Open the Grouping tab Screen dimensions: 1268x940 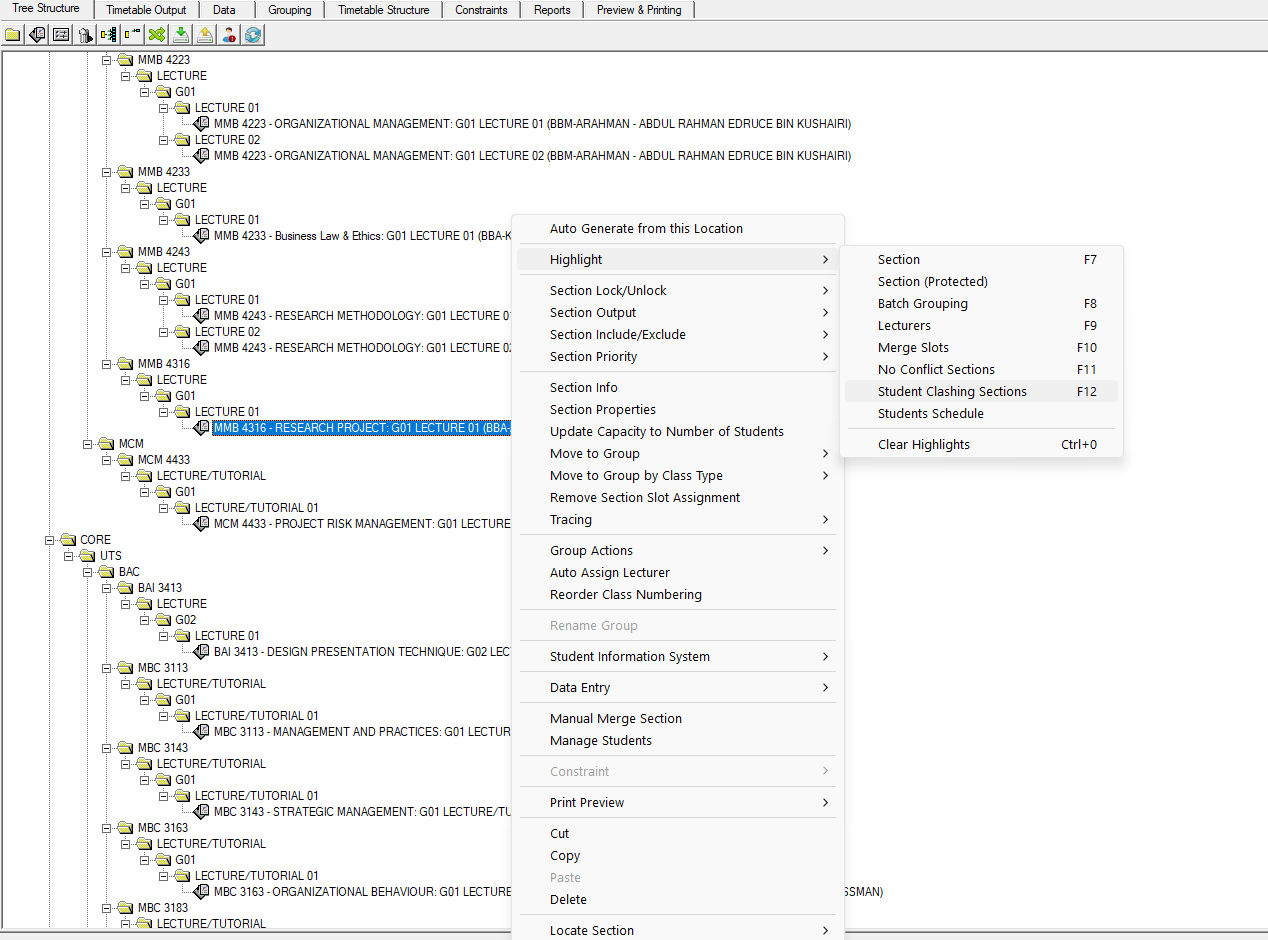tap(289, 10)
